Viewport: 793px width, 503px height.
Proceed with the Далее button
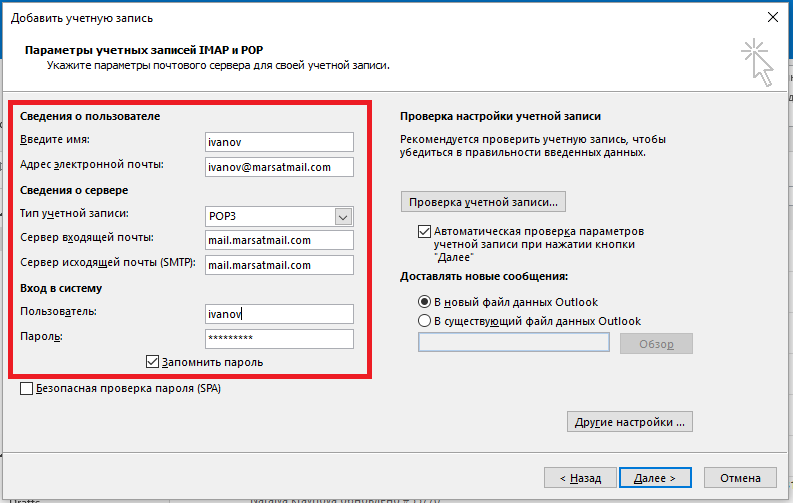point(655,478)
